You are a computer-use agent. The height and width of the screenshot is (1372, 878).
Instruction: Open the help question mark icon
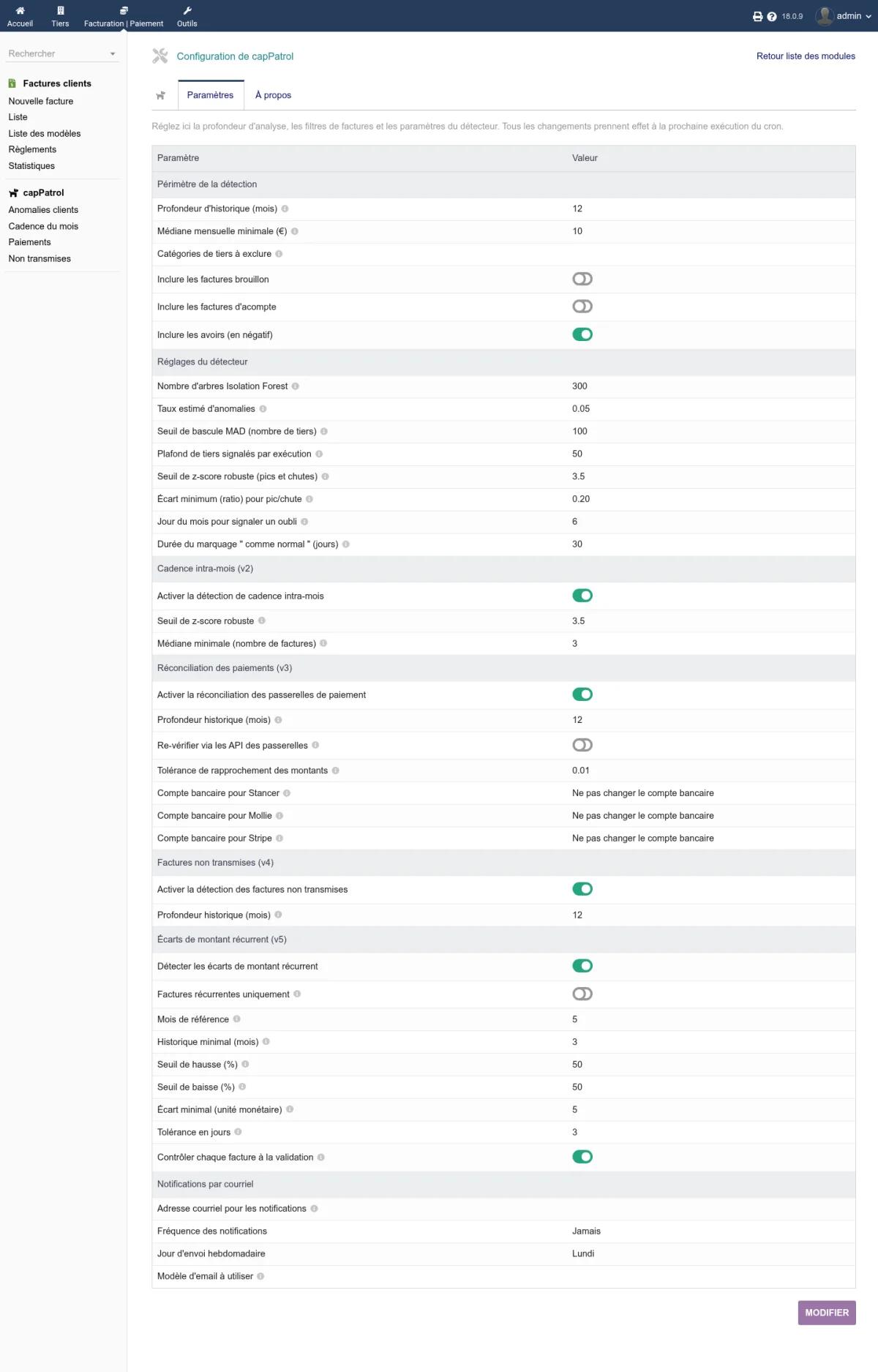(772, 16)
